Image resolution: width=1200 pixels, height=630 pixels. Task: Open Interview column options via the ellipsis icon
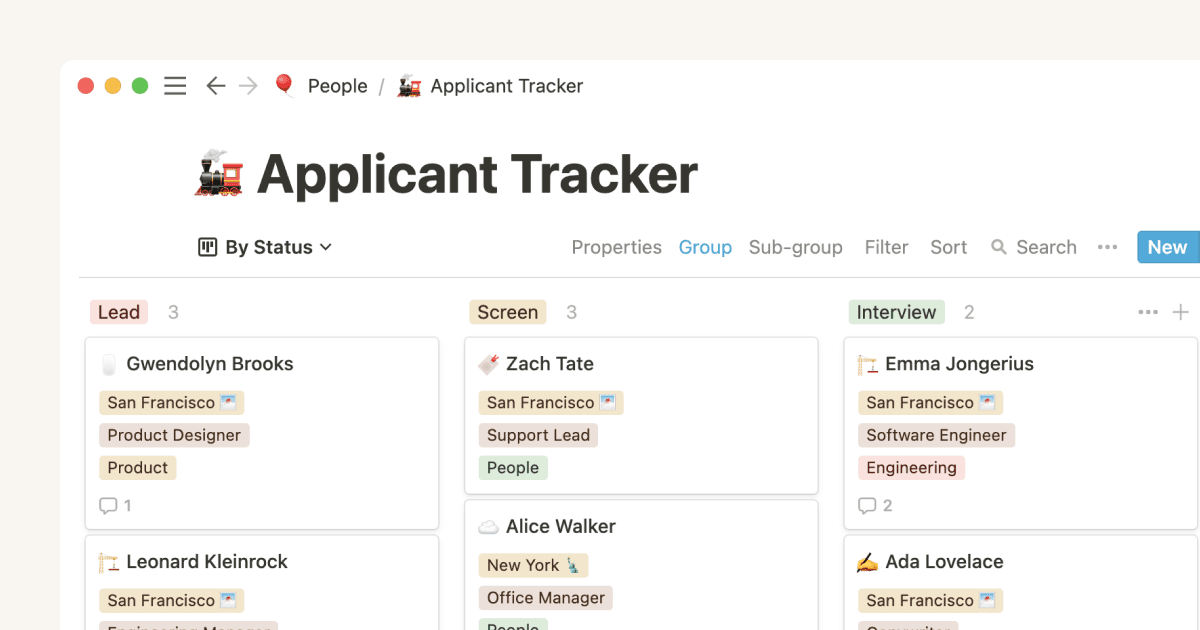[1148, 312]
